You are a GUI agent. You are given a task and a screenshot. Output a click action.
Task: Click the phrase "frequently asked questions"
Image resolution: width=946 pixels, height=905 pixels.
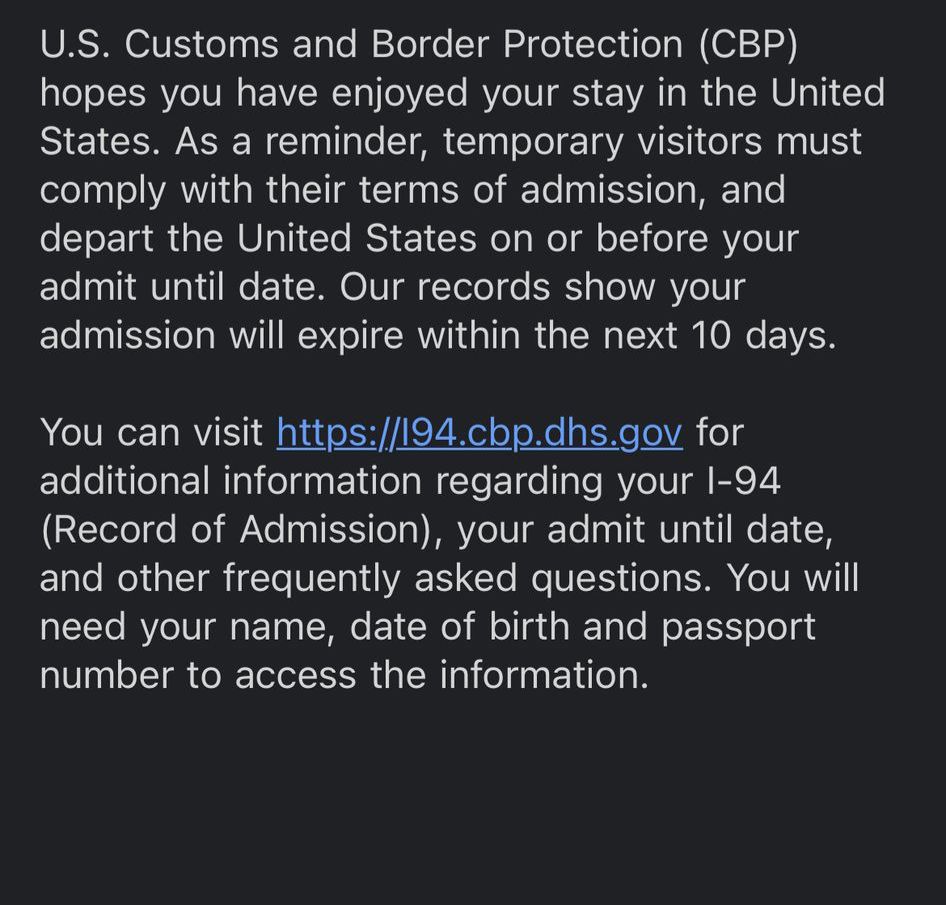tap(463, 579)
